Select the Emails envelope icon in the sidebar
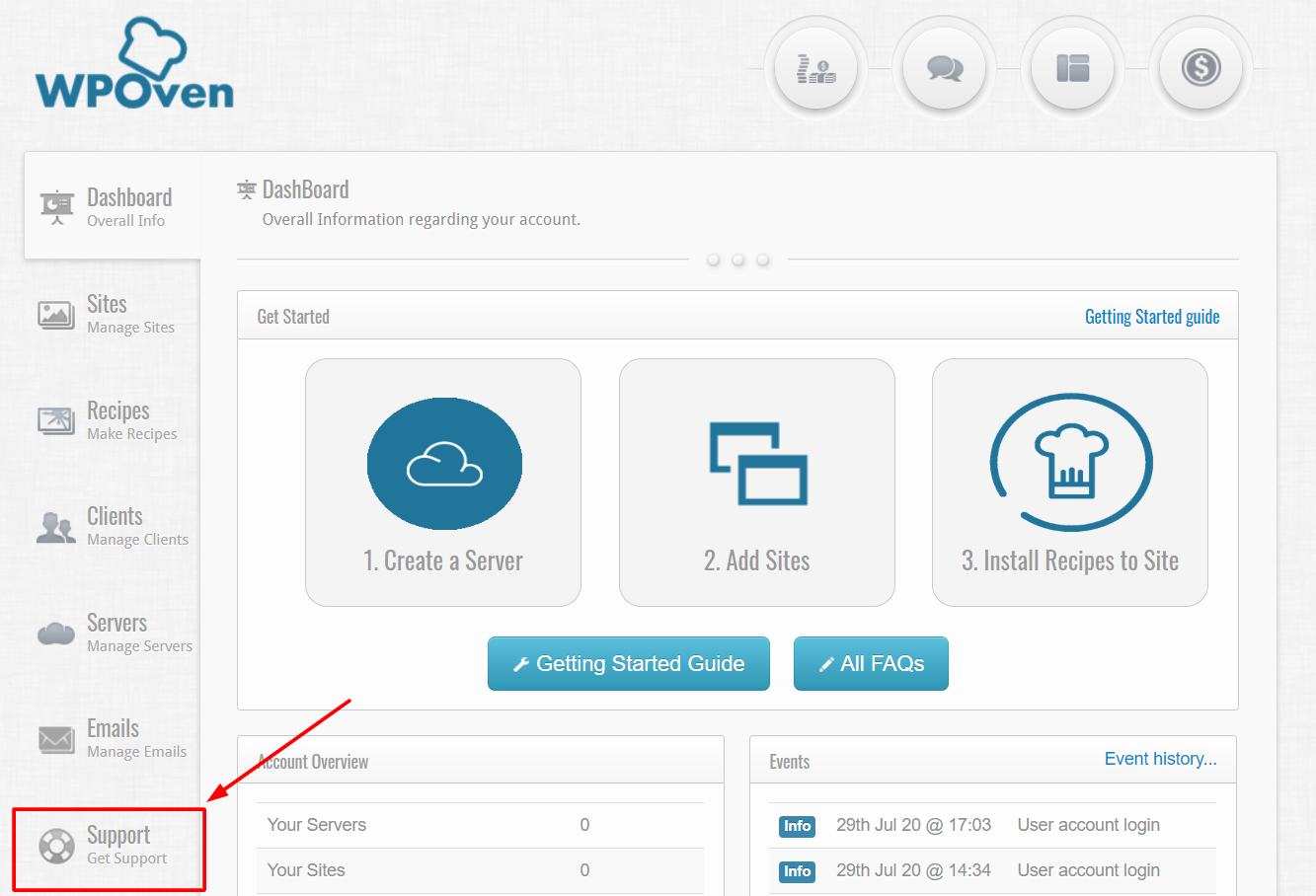This screenshot has width=1316, height=896. pos(56,739)
